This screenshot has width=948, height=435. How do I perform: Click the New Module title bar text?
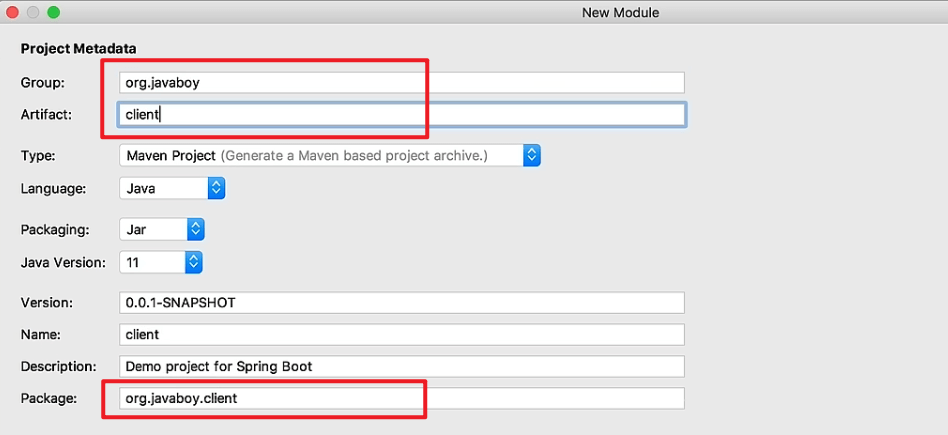click(620, 12)
